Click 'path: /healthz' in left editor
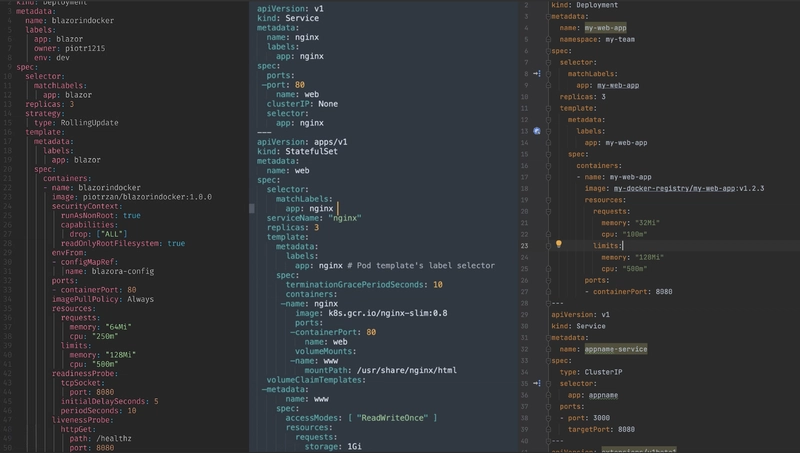The image size is (800, 453). 101,439
